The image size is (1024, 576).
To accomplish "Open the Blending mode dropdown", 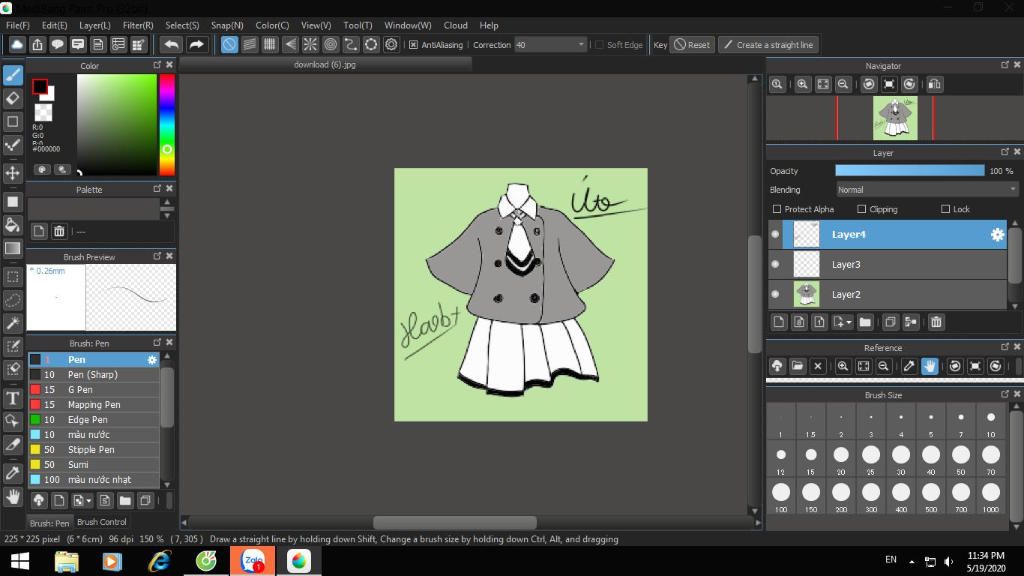I will (927, 189).
